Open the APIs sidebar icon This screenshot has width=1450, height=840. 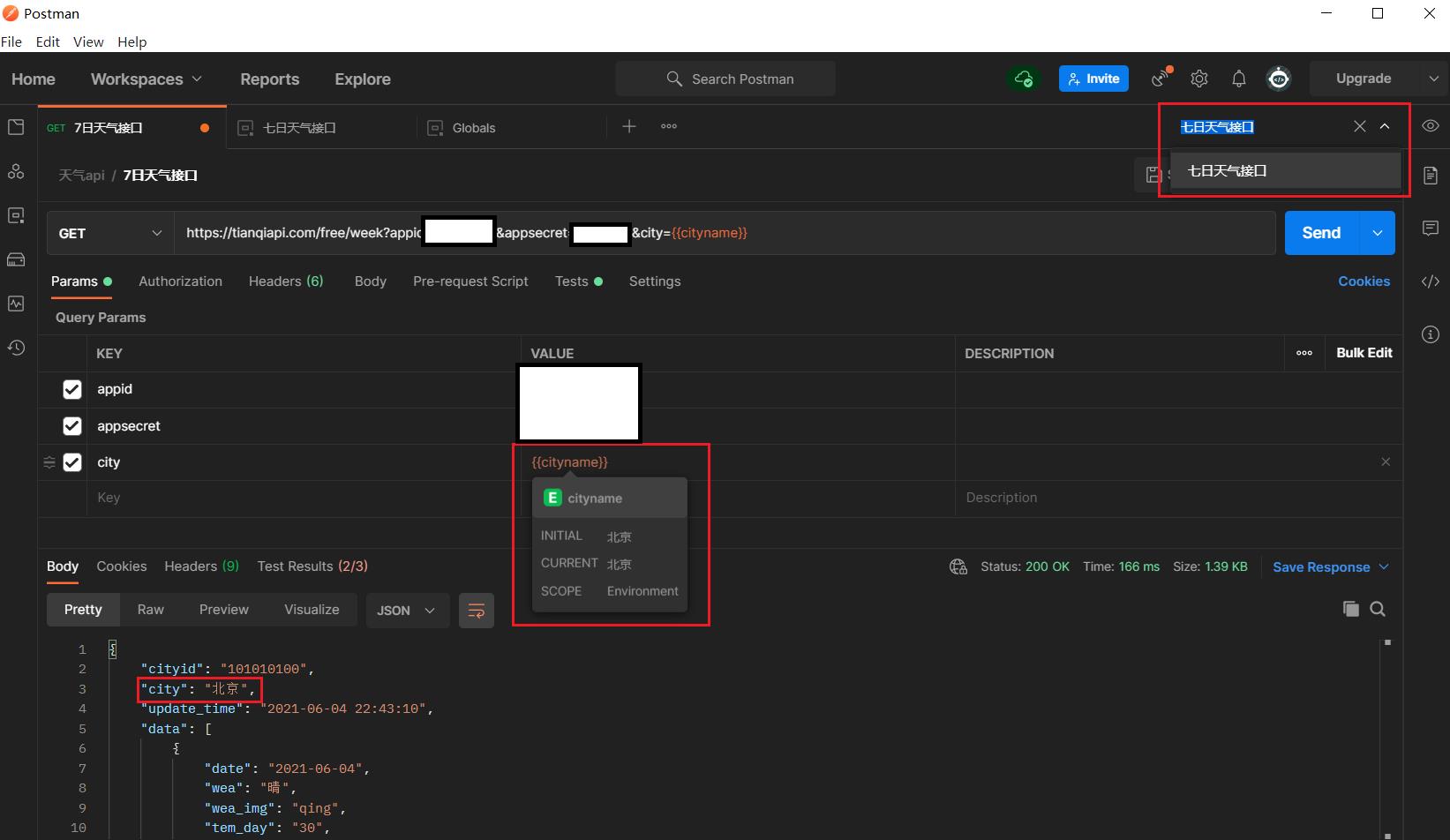tap(16, 171)
